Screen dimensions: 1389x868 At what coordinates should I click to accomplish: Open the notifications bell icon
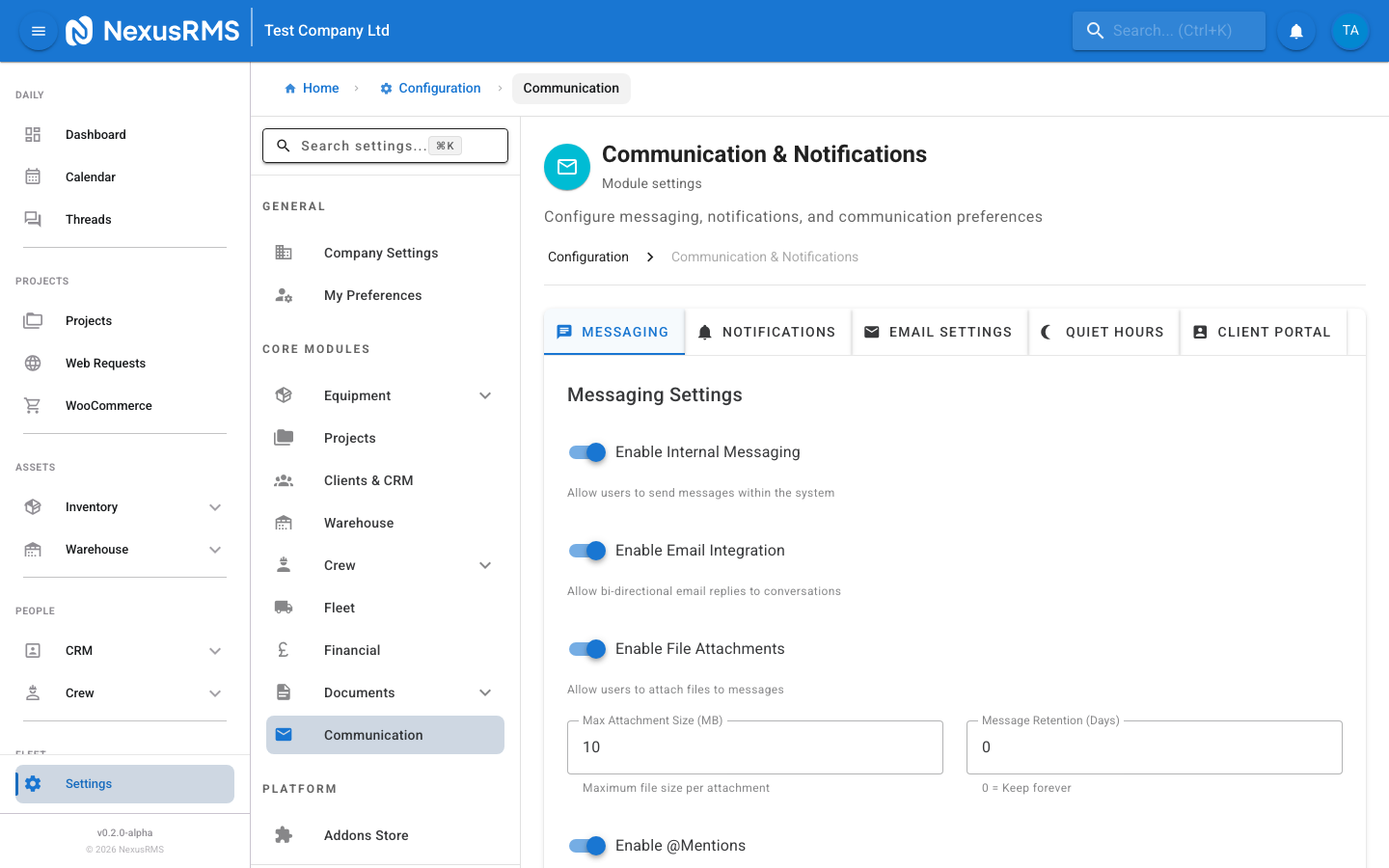1295,31
